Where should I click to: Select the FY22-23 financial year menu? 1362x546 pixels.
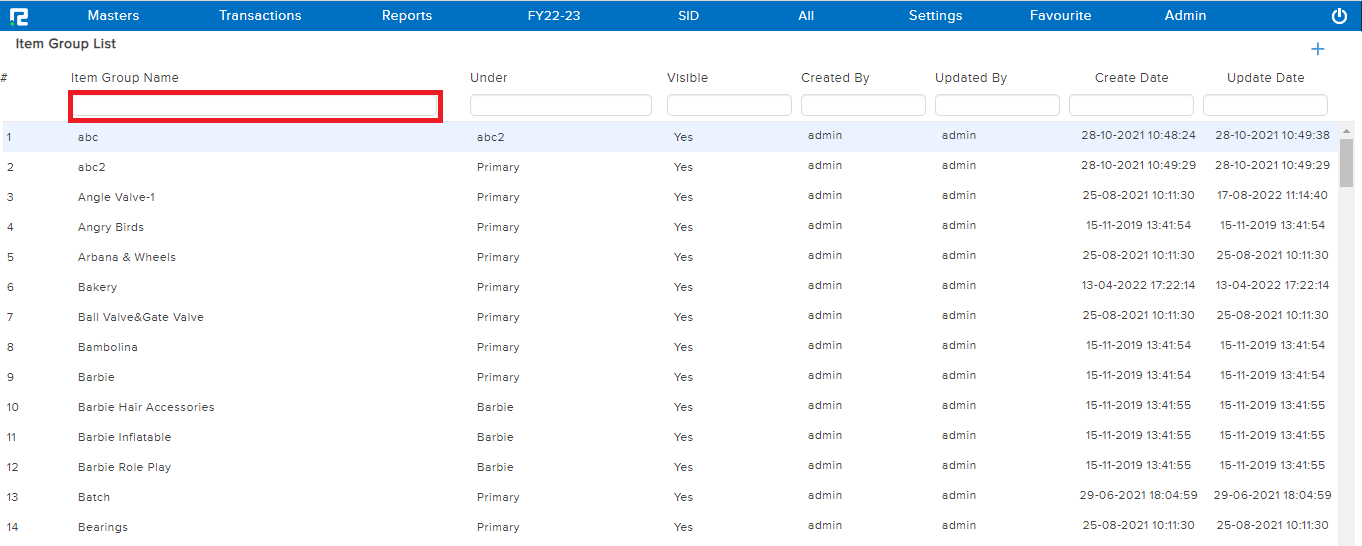click(x=554, y=16)
